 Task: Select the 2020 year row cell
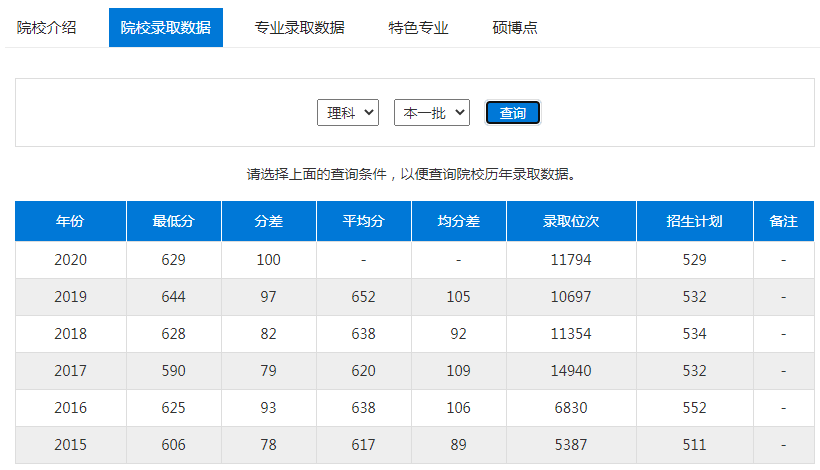pyautogui.click(x=70, y=259)
